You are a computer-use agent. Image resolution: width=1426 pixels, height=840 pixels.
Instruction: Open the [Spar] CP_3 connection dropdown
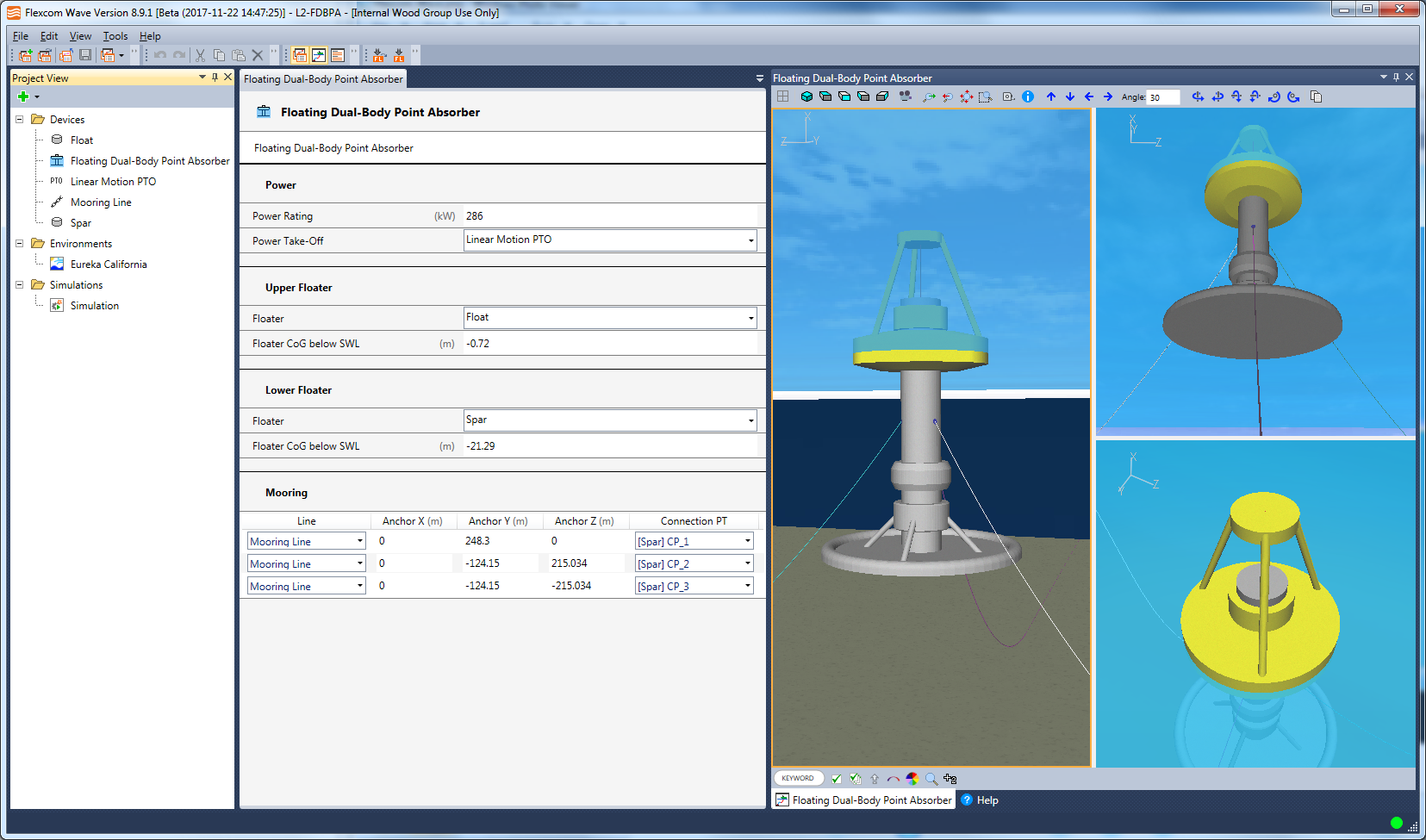coord(748,586)
